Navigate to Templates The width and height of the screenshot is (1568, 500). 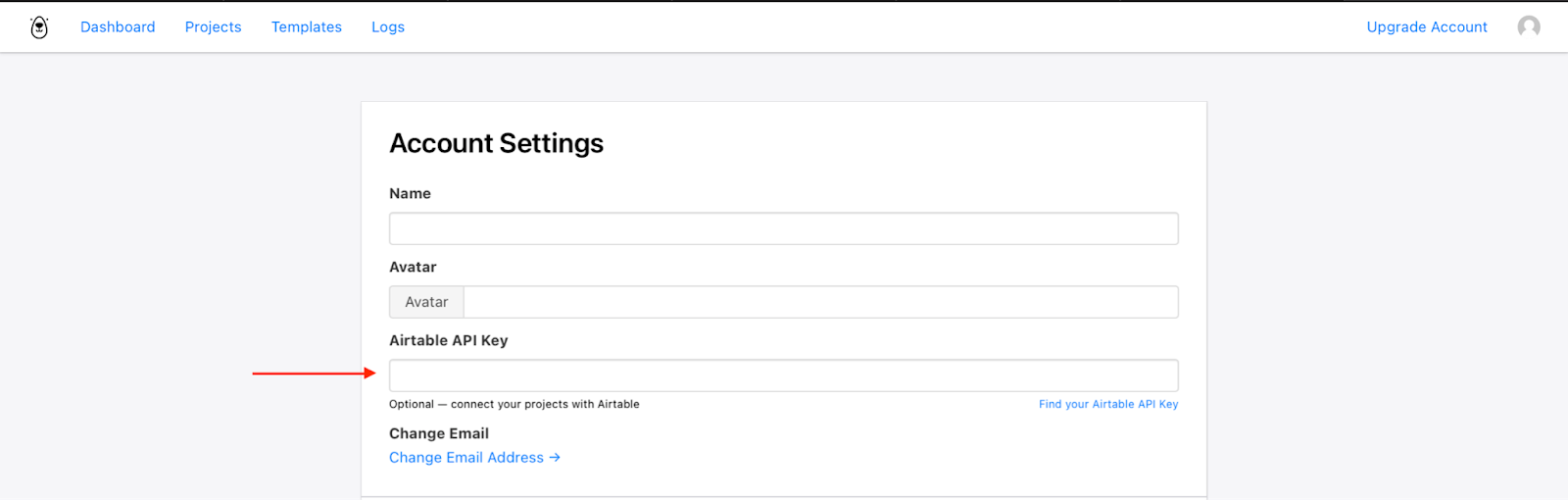click(x=307, y=27)
